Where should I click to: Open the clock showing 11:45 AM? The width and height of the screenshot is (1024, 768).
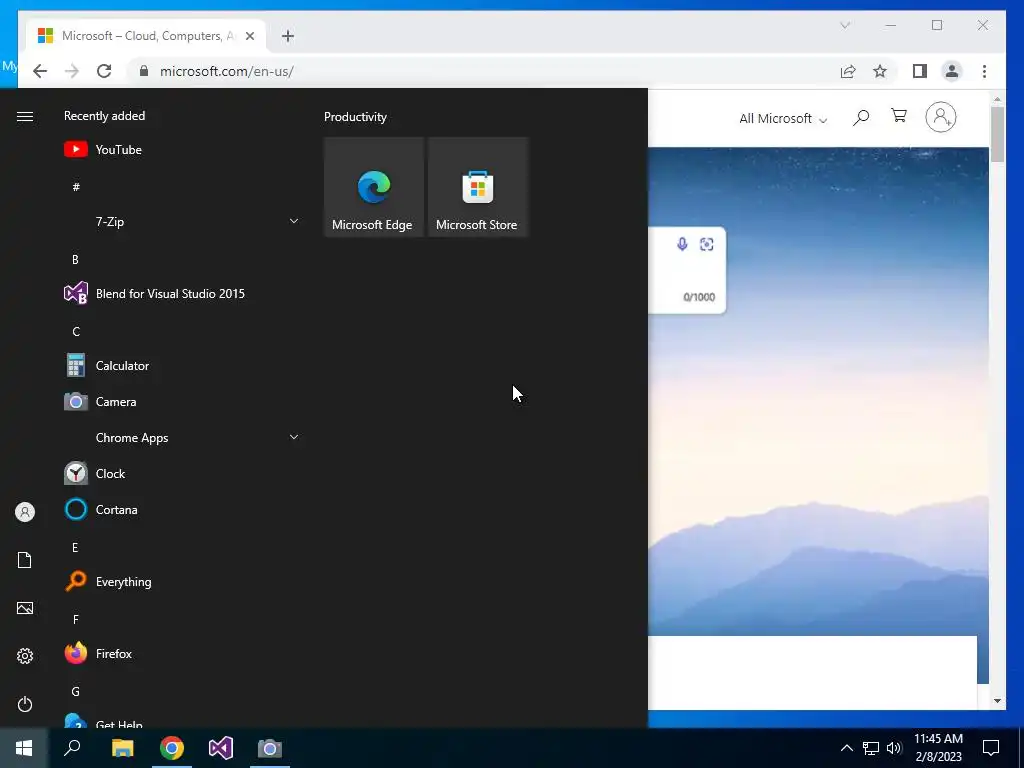click(938, 748)
